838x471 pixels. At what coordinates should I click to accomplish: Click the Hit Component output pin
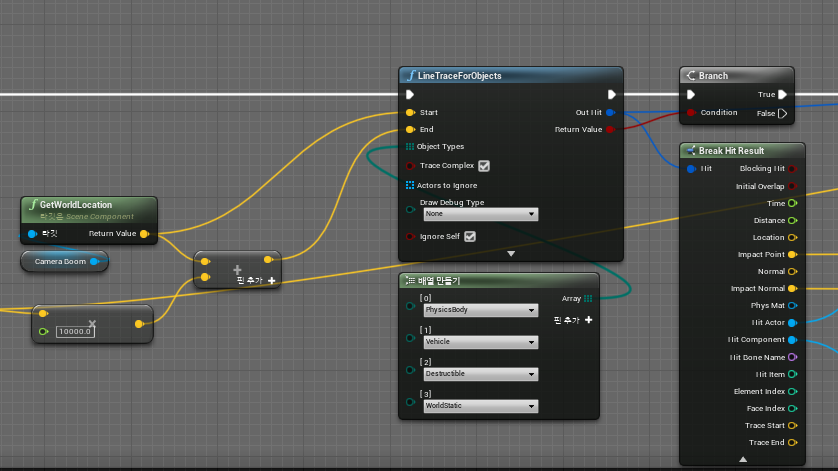tap(793, 340)
